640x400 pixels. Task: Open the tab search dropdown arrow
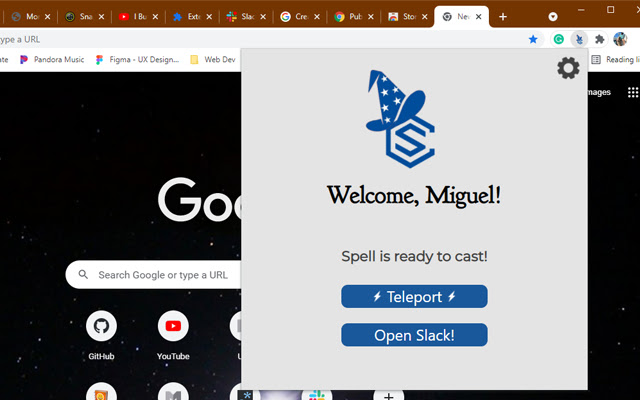click(553, 17)
